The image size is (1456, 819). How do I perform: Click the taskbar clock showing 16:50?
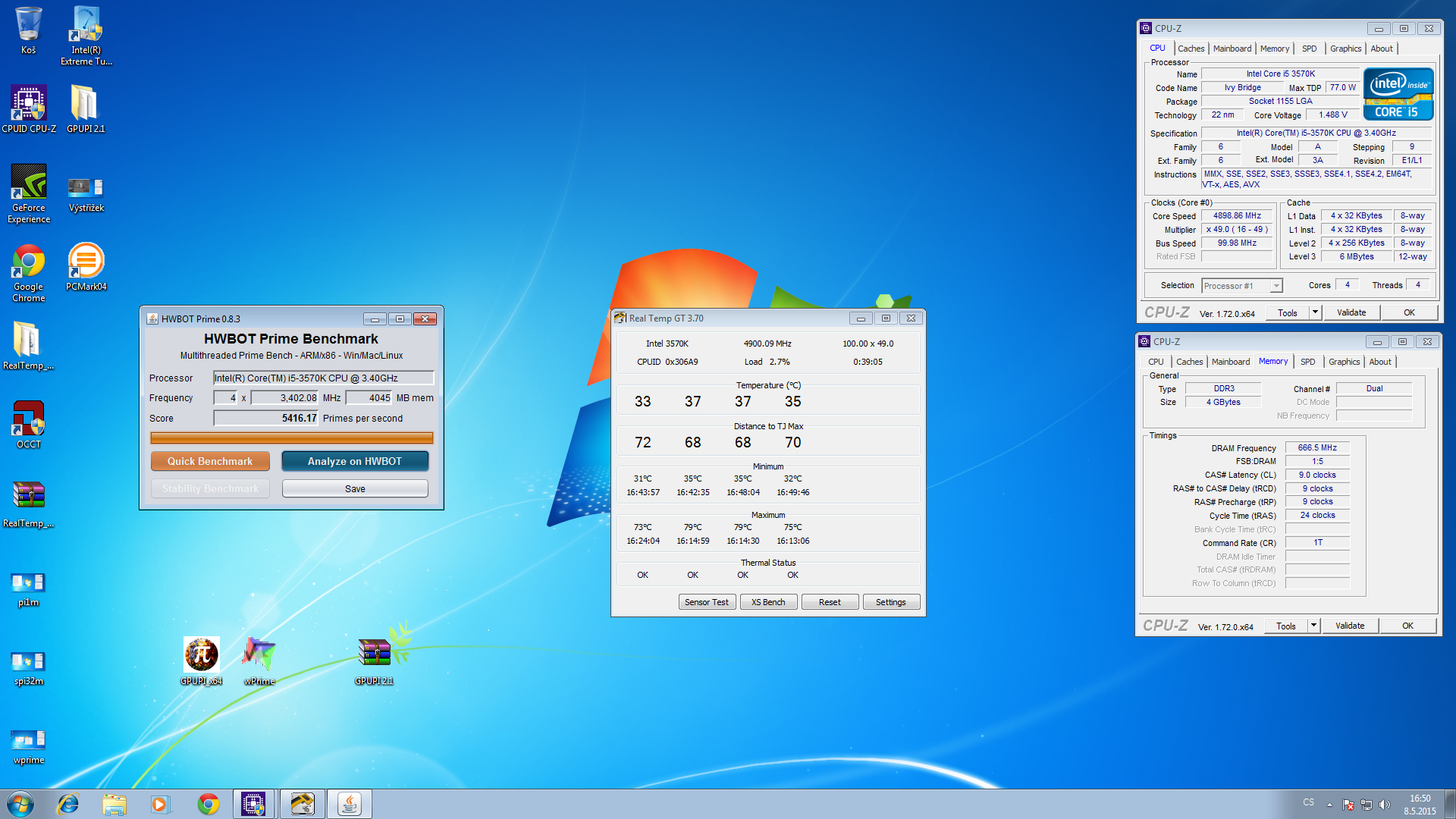pyautogui.click(x=1420, y=805)
